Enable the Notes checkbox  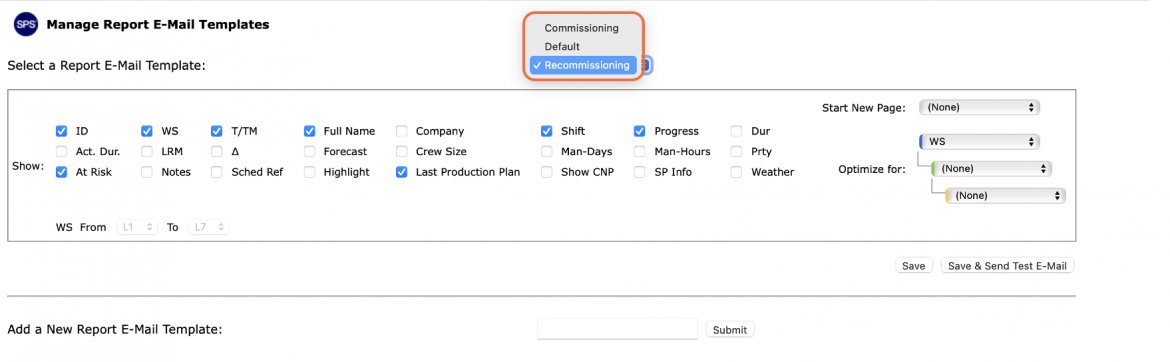click(147, 172)
